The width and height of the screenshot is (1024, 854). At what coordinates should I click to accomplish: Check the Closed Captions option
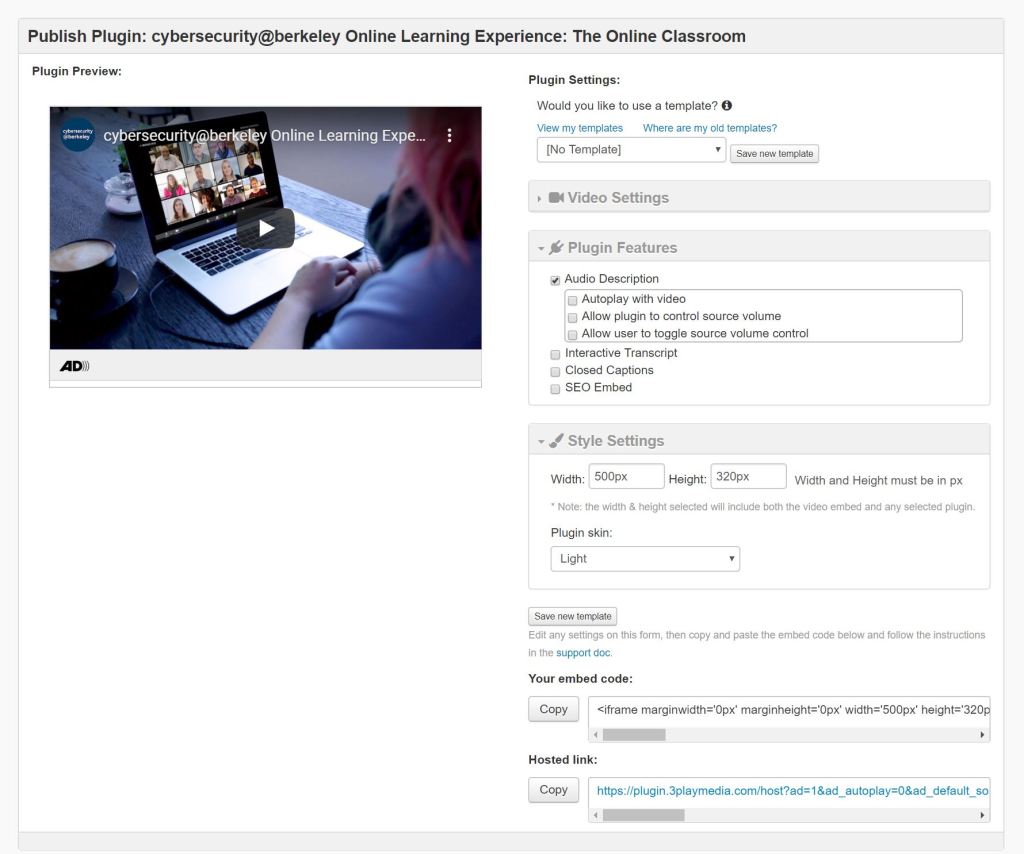point(555,371)
